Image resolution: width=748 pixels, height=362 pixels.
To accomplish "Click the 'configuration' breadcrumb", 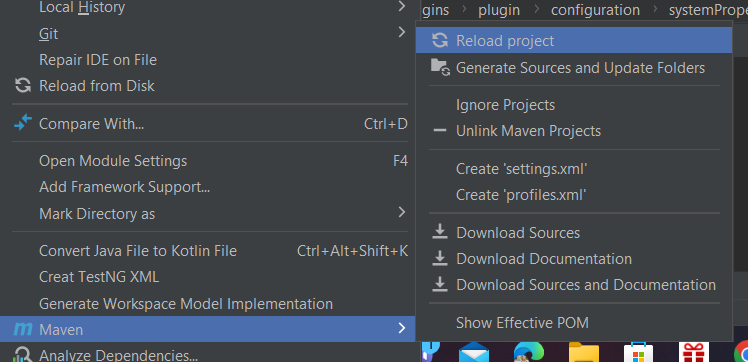I will (595, 10).
